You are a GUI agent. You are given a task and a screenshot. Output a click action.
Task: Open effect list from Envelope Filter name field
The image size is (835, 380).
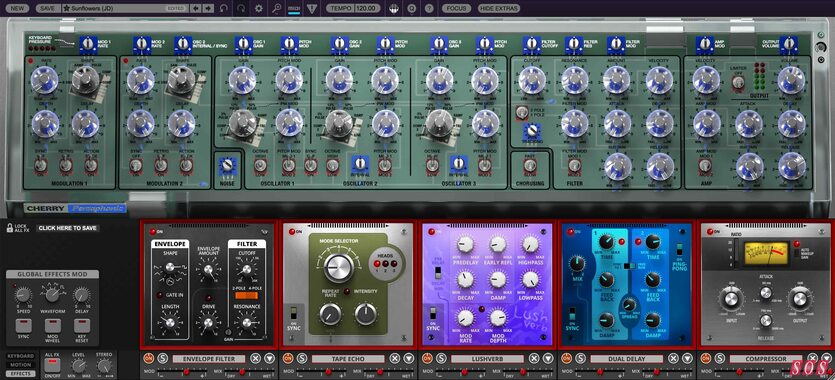click(209, 359)
